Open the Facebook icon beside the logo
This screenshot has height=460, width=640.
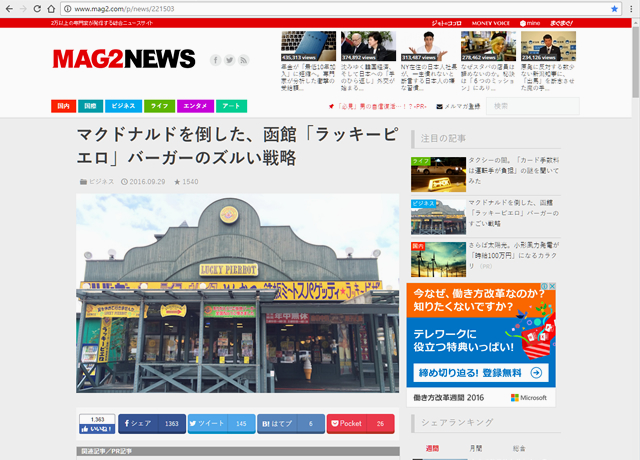click(215, 60)
